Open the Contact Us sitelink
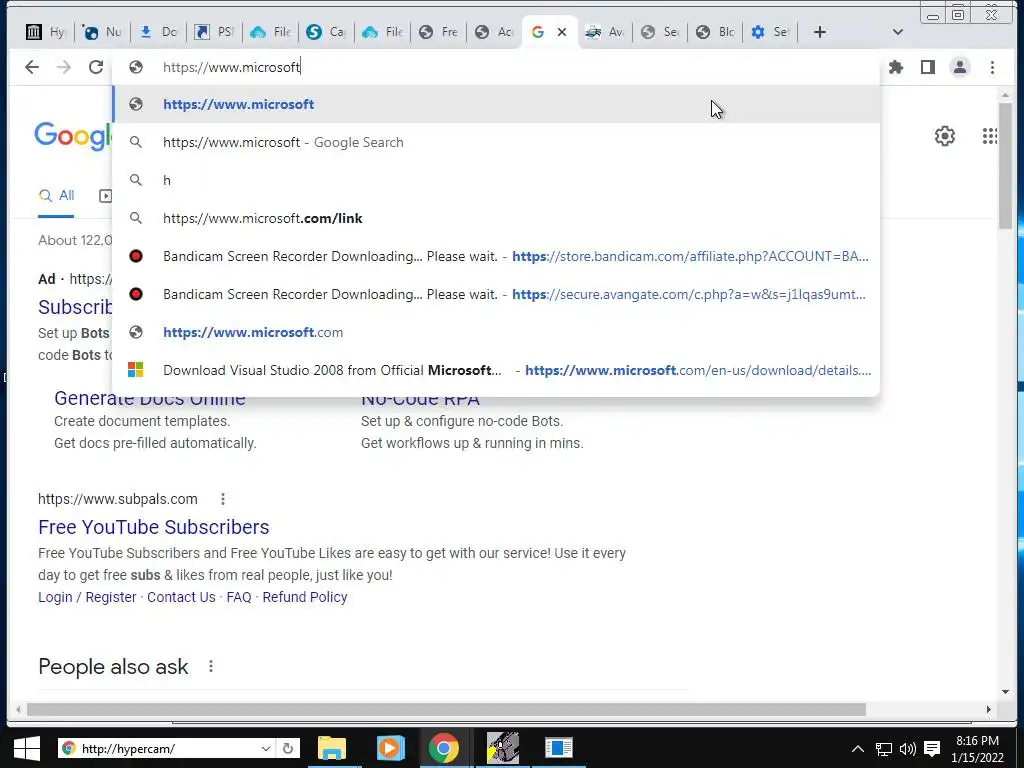 click(181, 597)
